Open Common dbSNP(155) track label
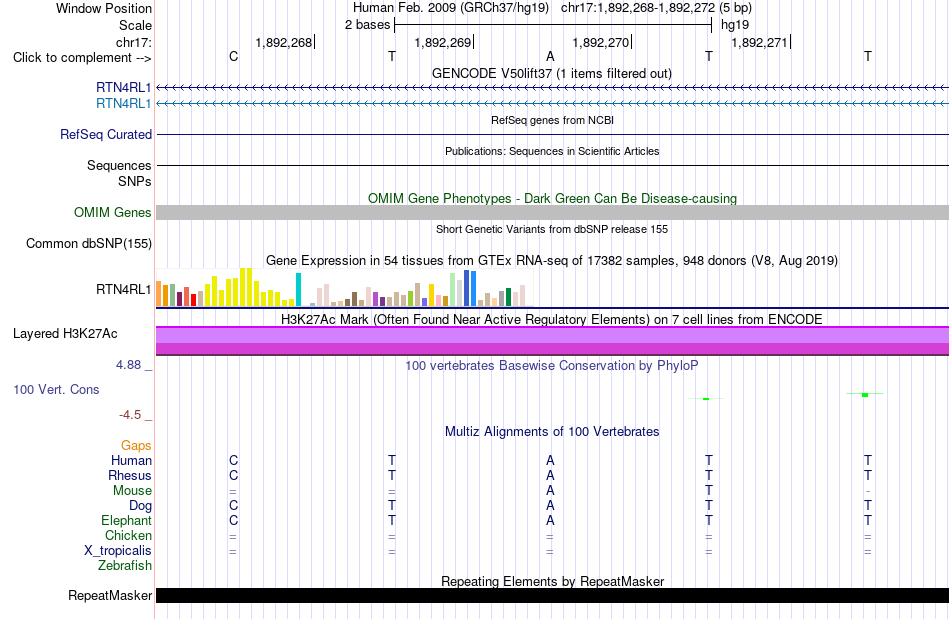The image size is (950, 619). click(x=88, y=243)
